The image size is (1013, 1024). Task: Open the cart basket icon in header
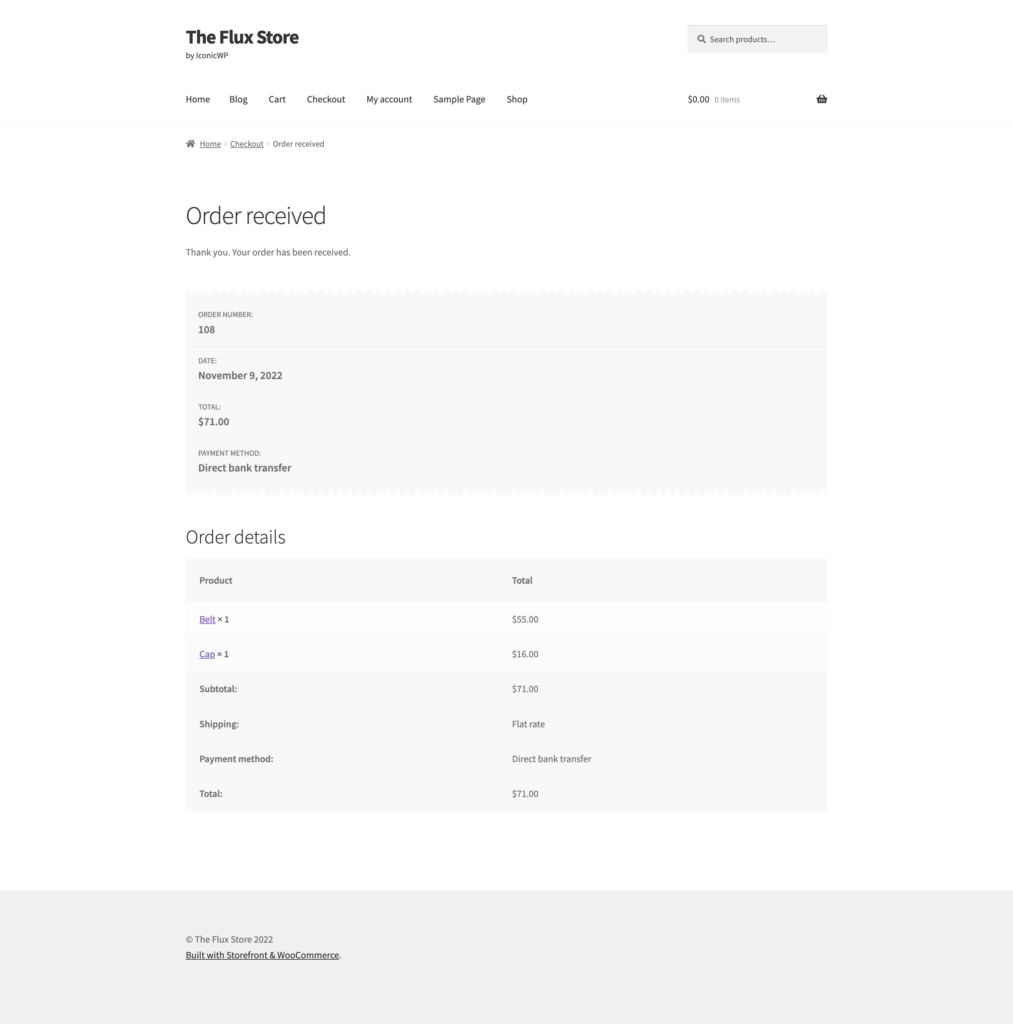click(820, 99)
